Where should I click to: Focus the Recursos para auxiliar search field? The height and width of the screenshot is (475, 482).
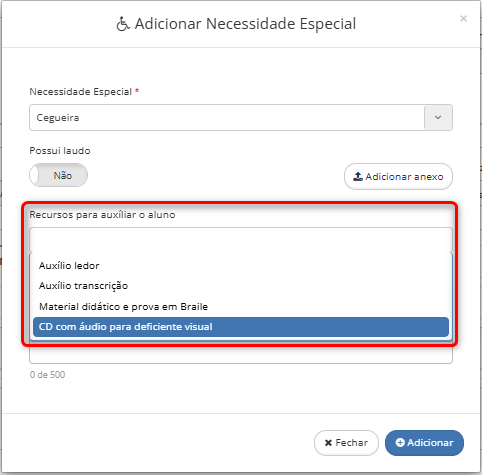click(x=241, y=240)
